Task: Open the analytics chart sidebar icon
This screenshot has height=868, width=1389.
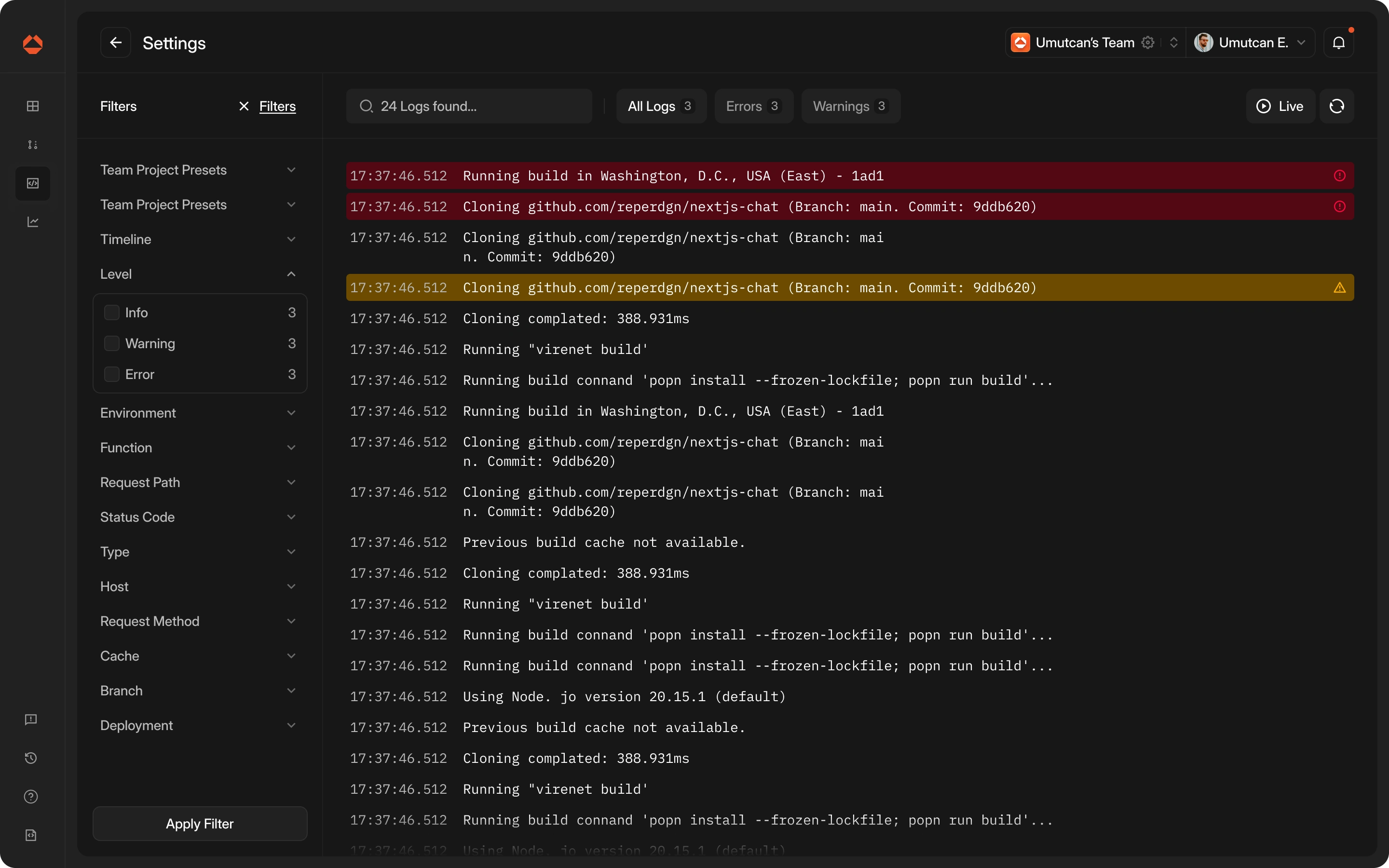Action: click(x=33, y=222)
